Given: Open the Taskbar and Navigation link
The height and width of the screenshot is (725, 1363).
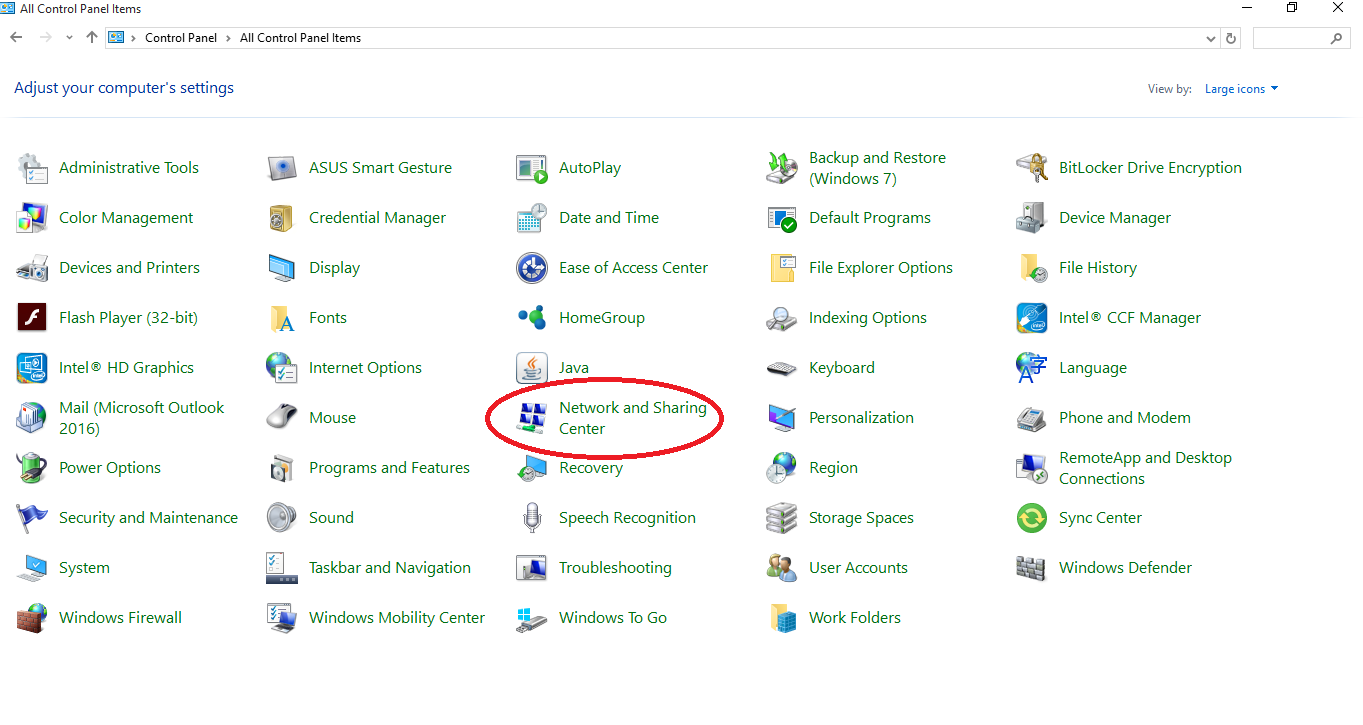Looking at the screenshot, I should point(390,568).
